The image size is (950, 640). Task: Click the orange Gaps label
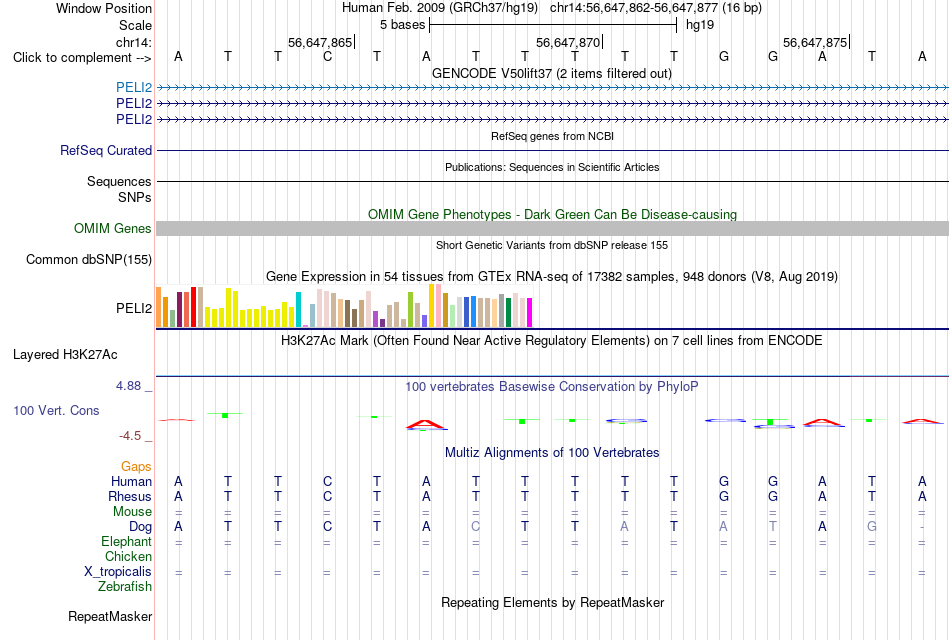coord(136,466)
